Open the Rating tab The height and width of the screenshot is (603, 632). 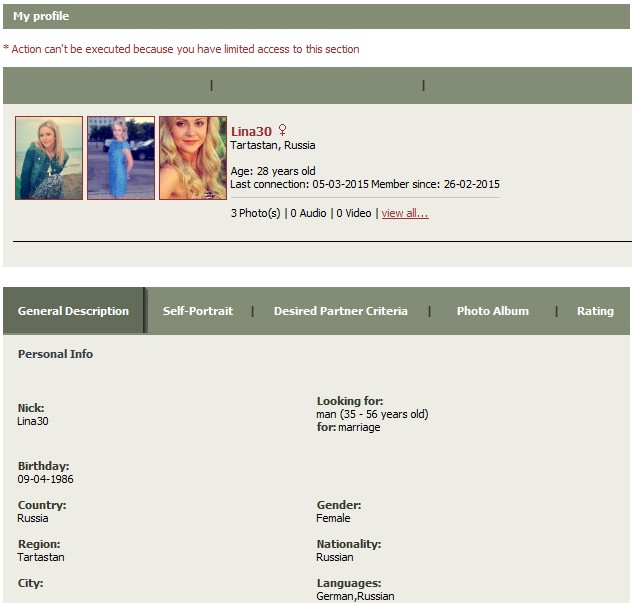(595, 311)
